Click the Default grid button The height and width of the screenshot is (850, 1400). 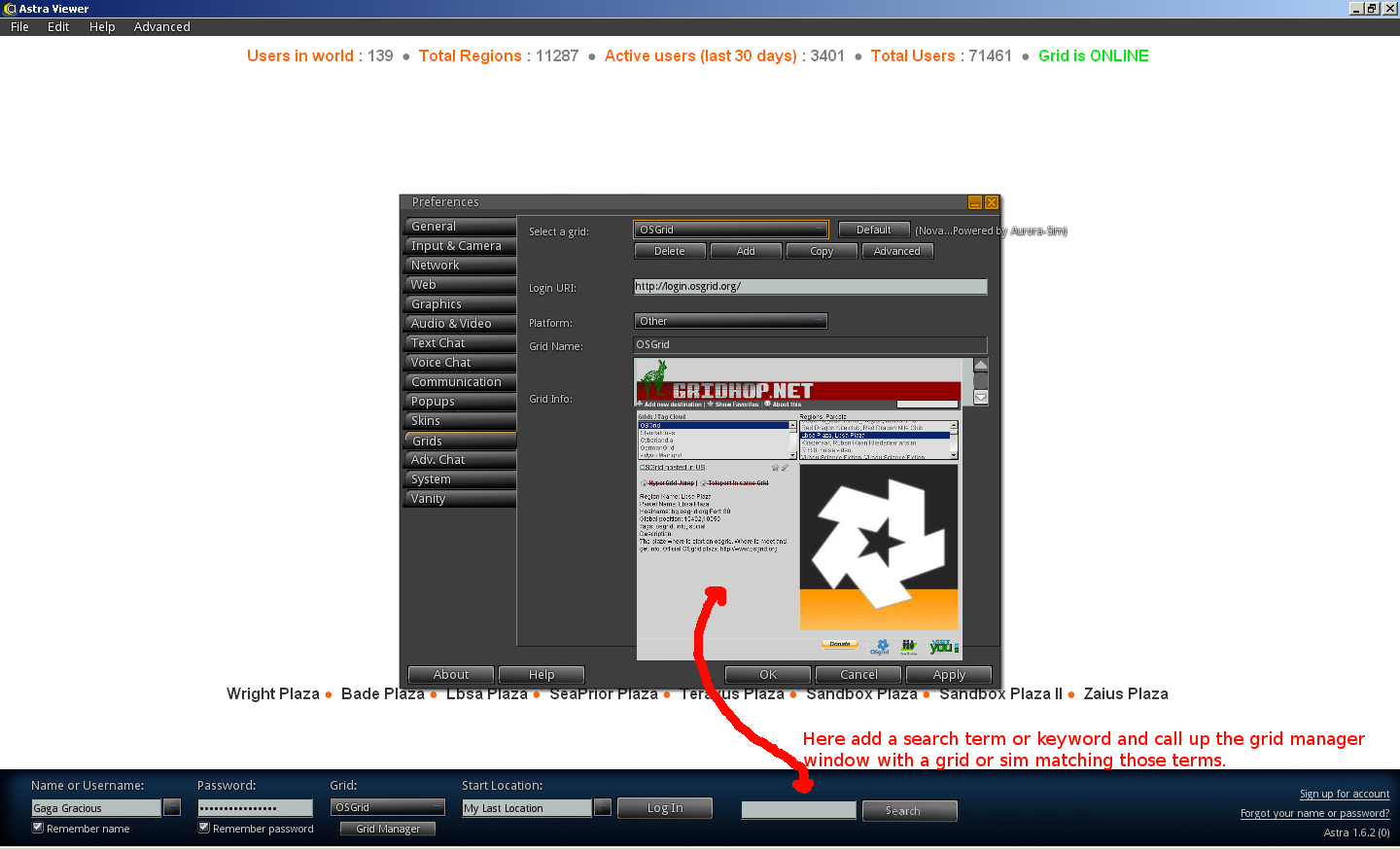tap(874, 230)
